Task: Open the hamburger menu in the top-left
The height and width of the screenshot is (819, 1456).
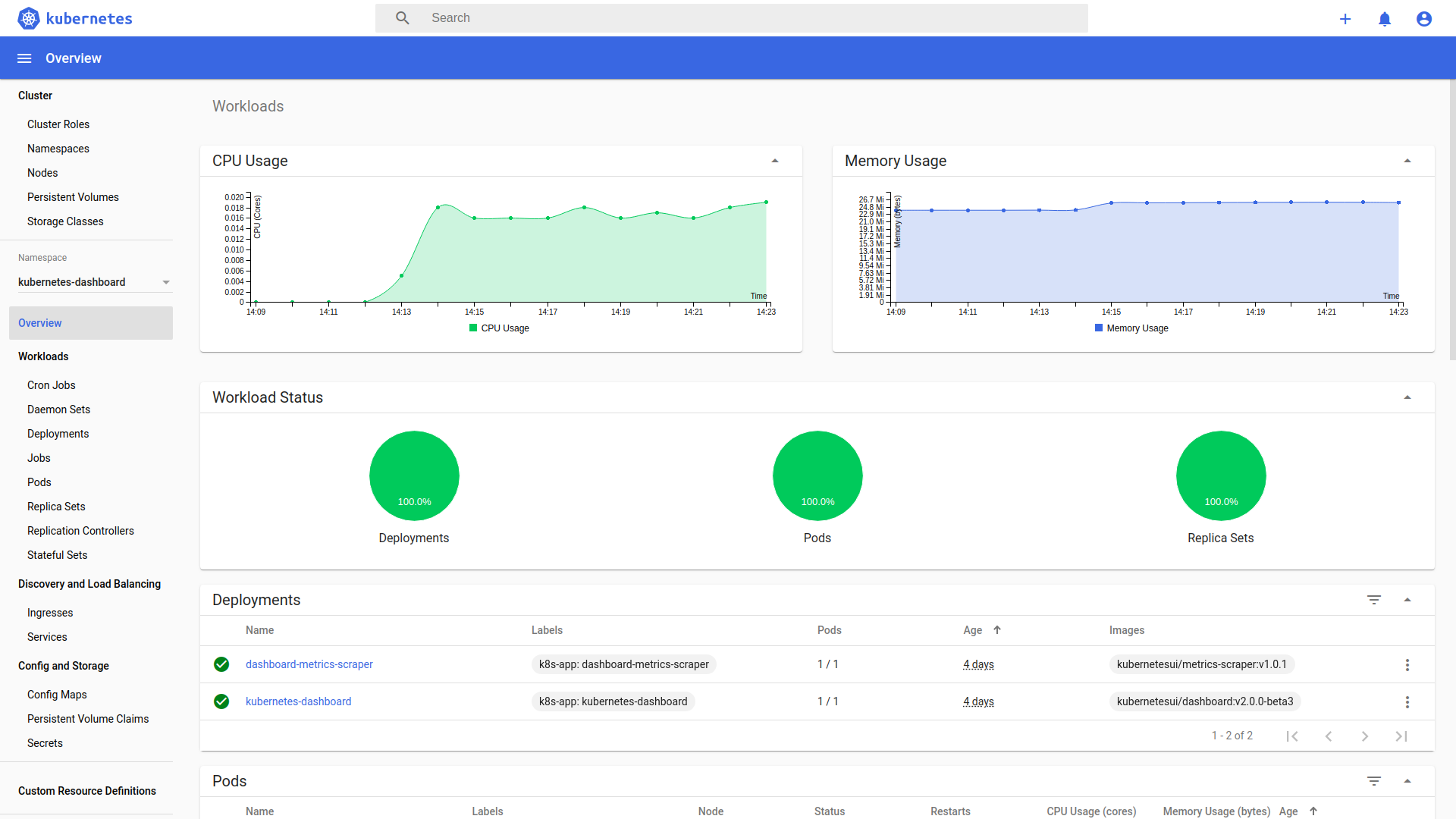Action: click(24, 58)
